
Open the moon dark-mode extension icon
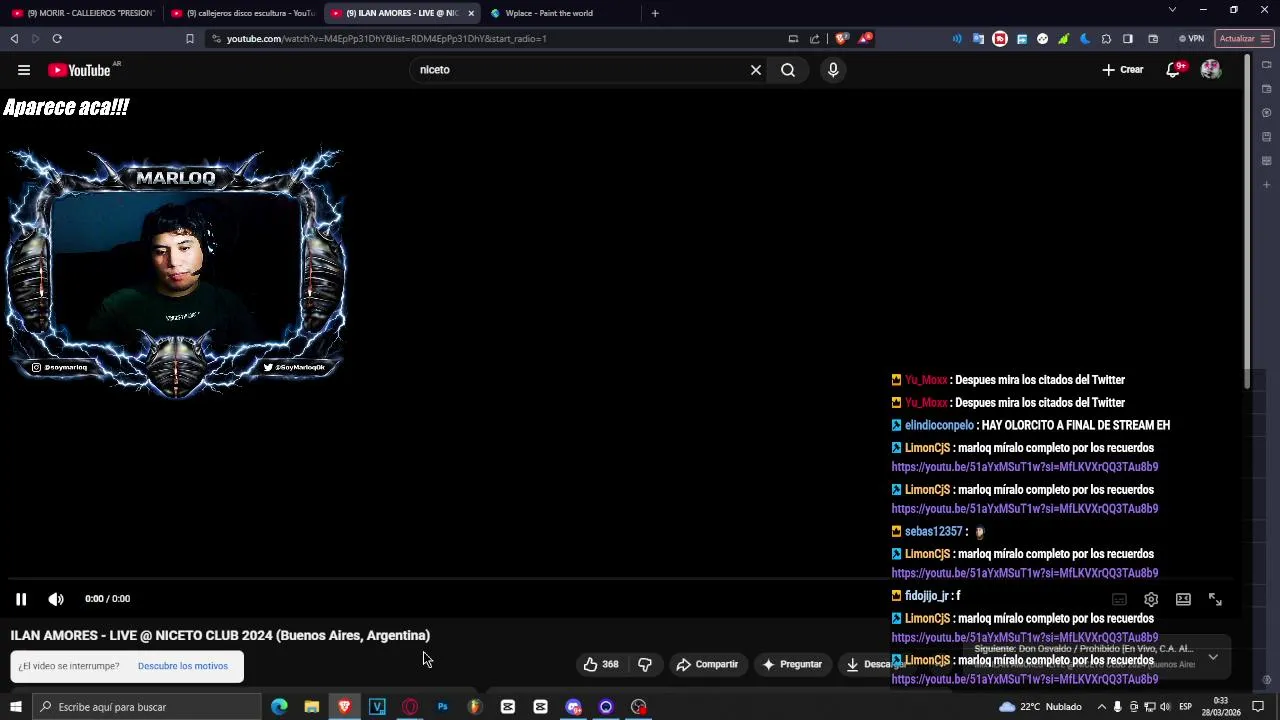(1085, 39)
